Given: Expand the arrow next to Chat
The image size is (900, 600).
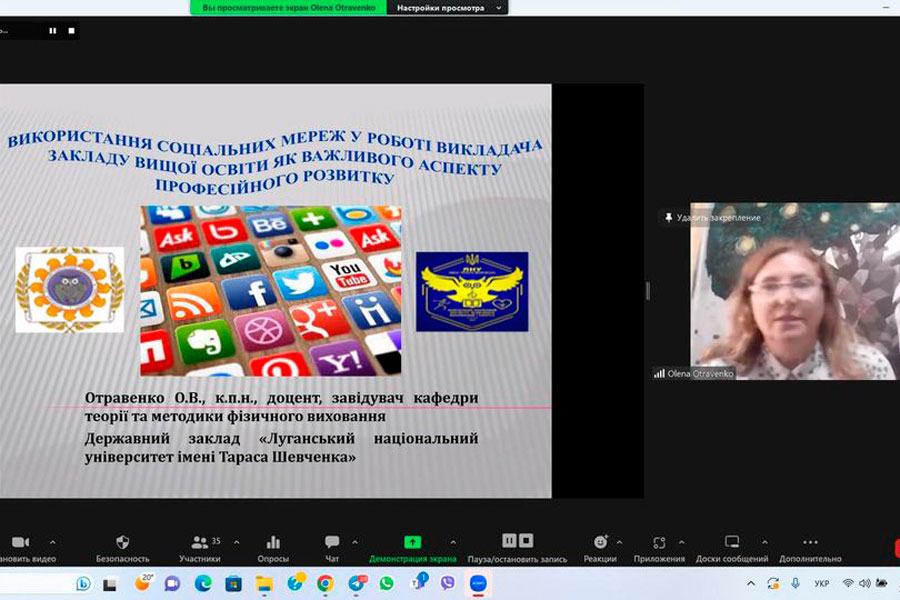Looking at the screenshot, I should (355, 542).
